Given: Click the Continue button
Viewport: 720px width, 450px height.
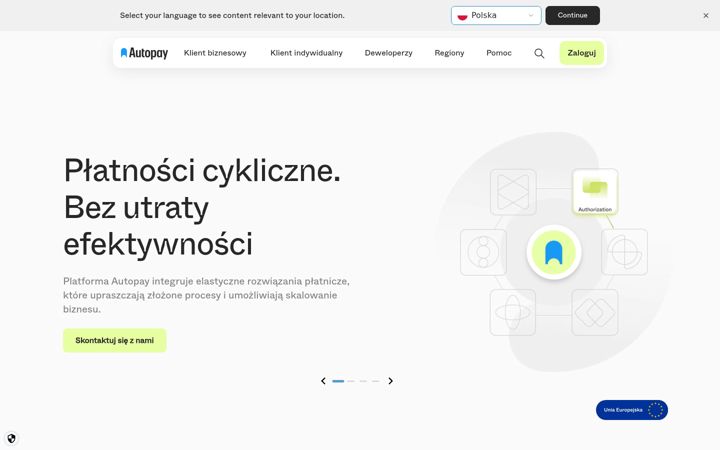Looking at the screenshot, I should tap(573, 16).
